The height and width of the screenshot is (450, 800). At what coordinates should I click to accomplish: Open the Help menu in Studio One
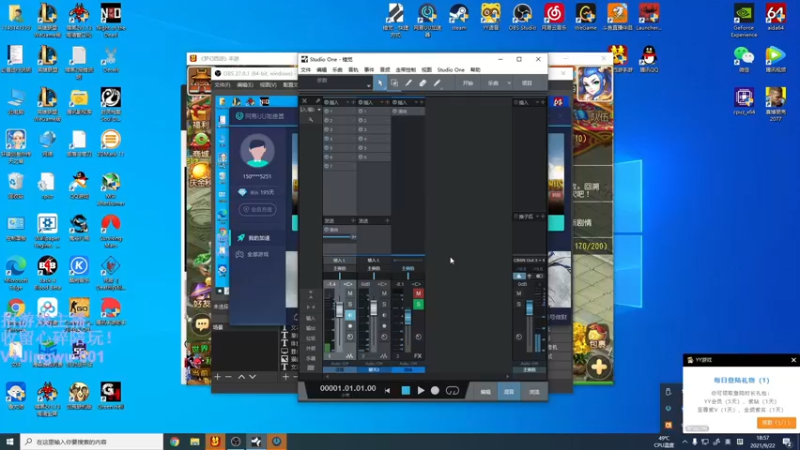coord(475,69)
